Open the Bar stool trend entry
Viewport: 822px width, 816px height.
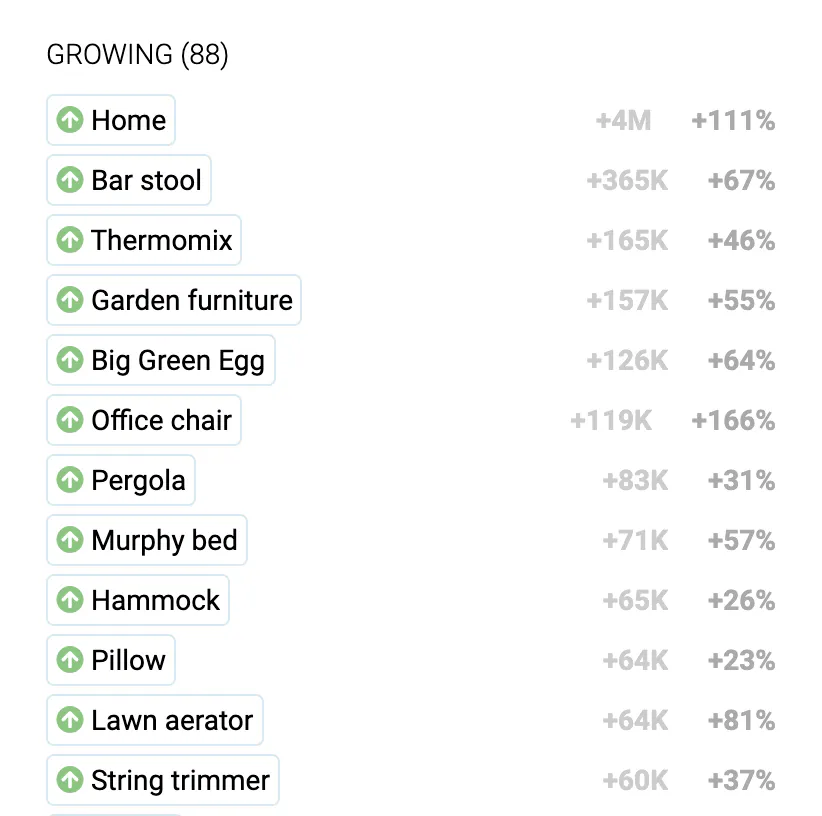(129, 180)
